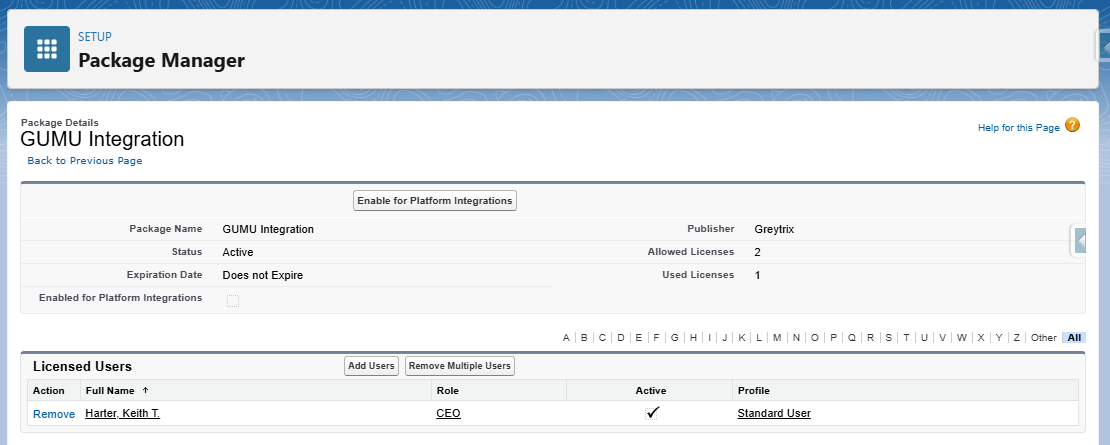Filter users by letter M
Screen dimensions: 1110x445
[777, 337]
